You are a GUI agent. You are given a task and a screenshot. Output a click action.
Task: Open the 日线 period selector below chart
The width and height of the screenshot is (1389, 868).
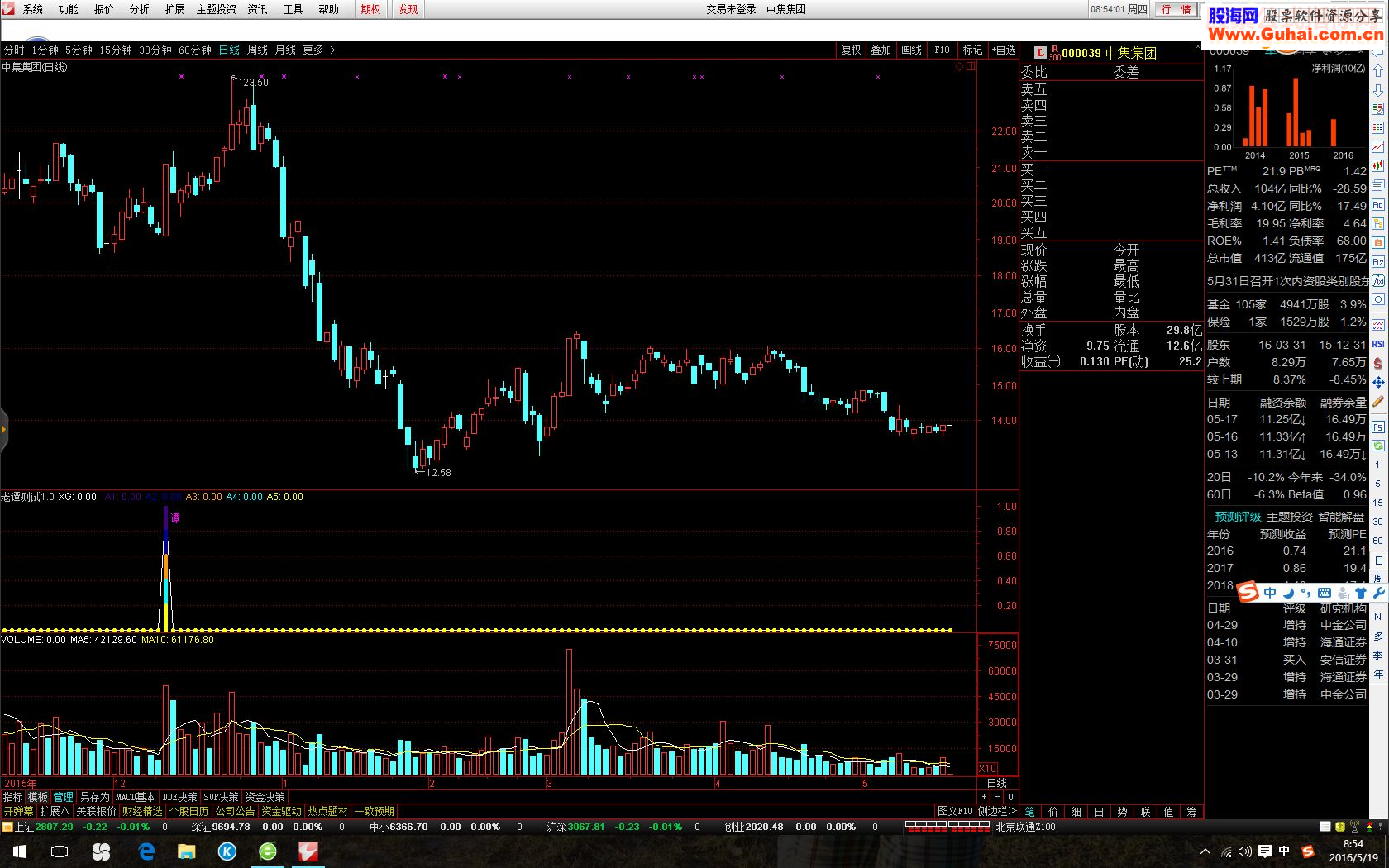coord(997,783)
